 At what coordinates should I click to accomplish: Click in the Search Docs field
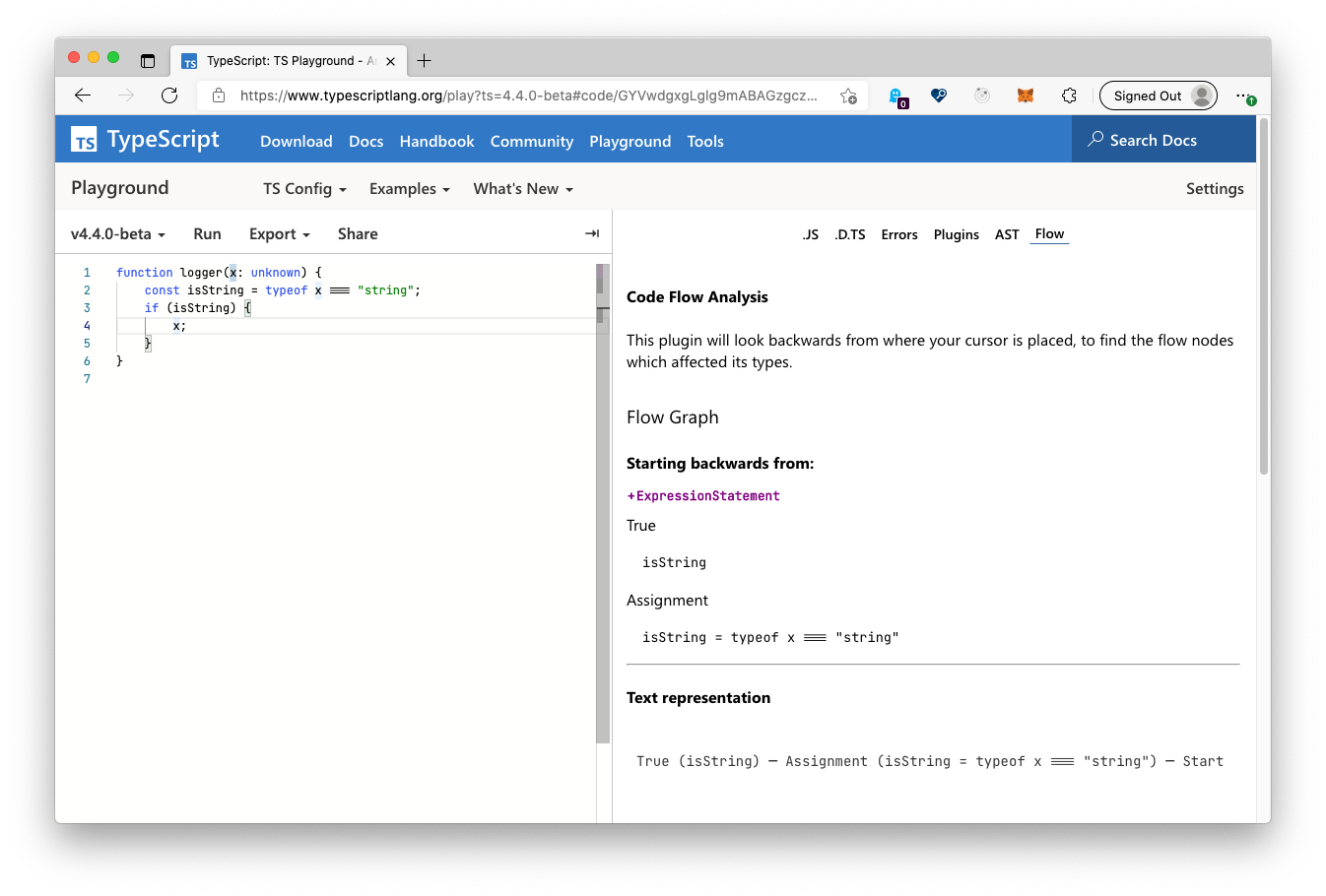1163,139
